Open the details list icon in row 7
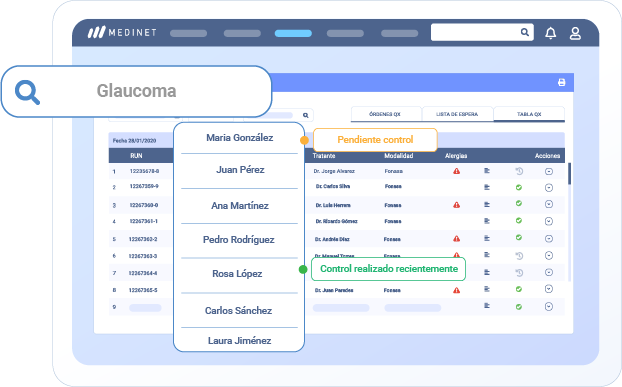Viewport: 622px width, 387px height. pos(487,272)
